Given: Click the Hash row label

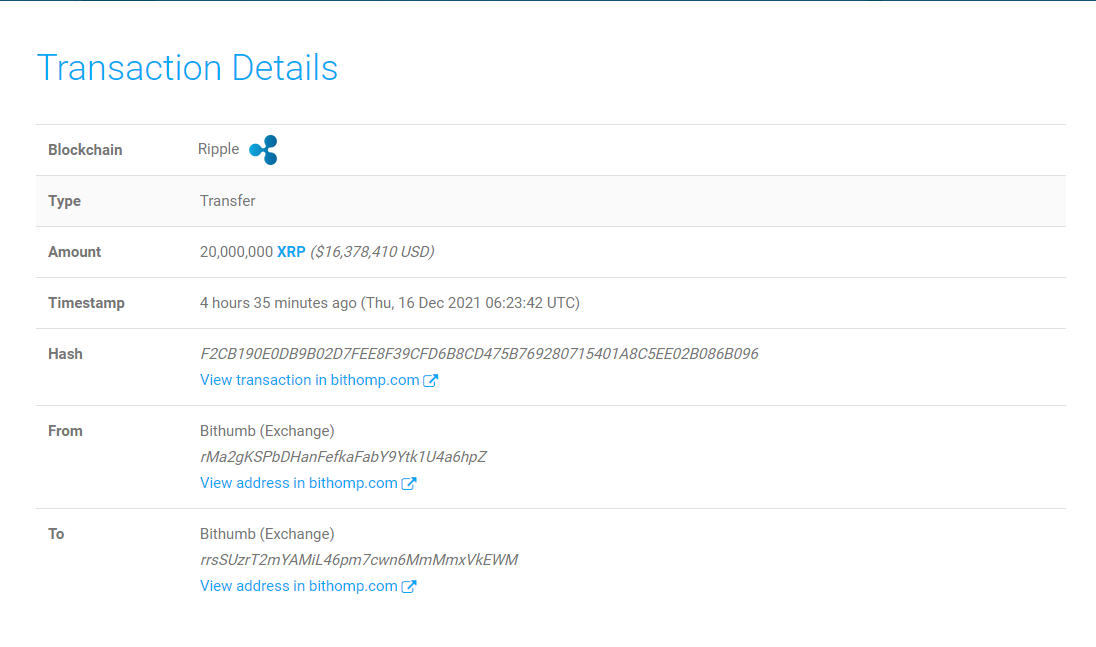Looking at the screenshot, I should pos(65,354).
